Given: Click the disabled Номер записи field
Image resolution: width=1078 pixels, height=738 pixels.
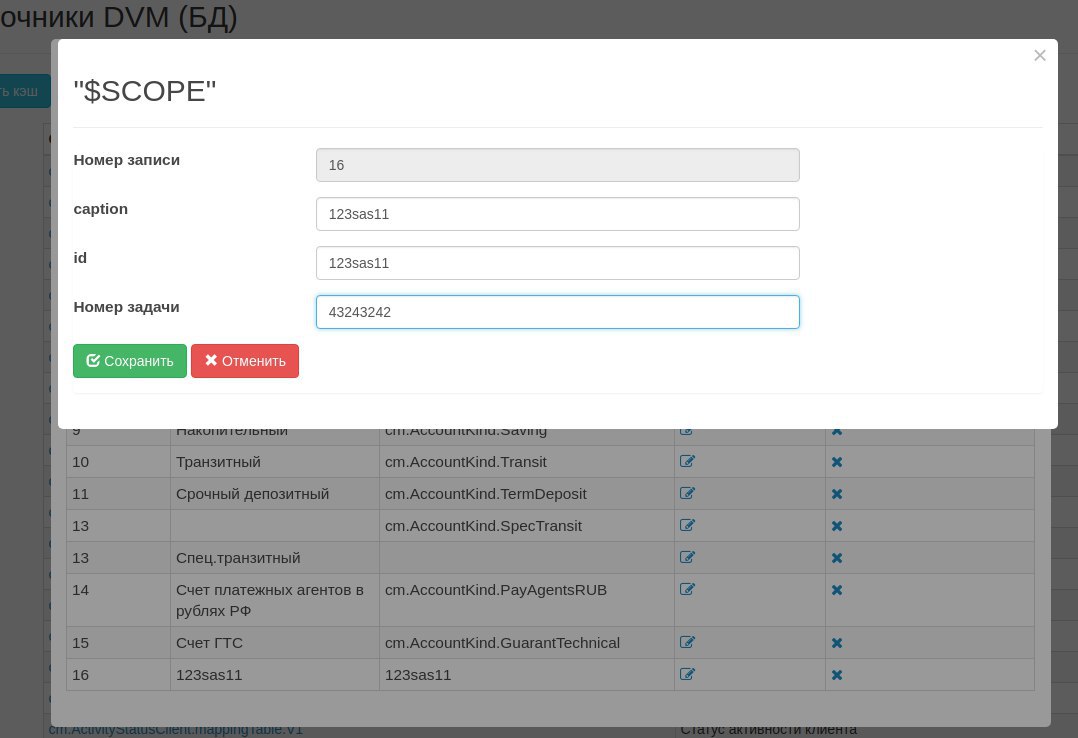Looking at the screenshot, I should tap(557, 165).
